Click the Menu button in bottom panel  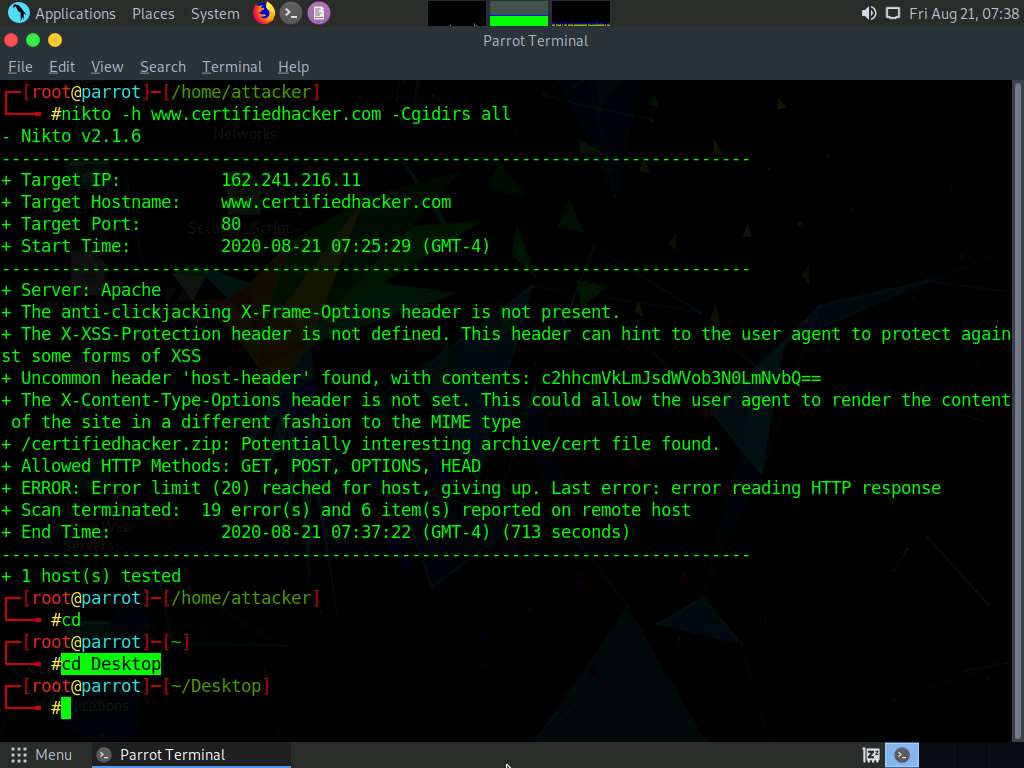40,755
